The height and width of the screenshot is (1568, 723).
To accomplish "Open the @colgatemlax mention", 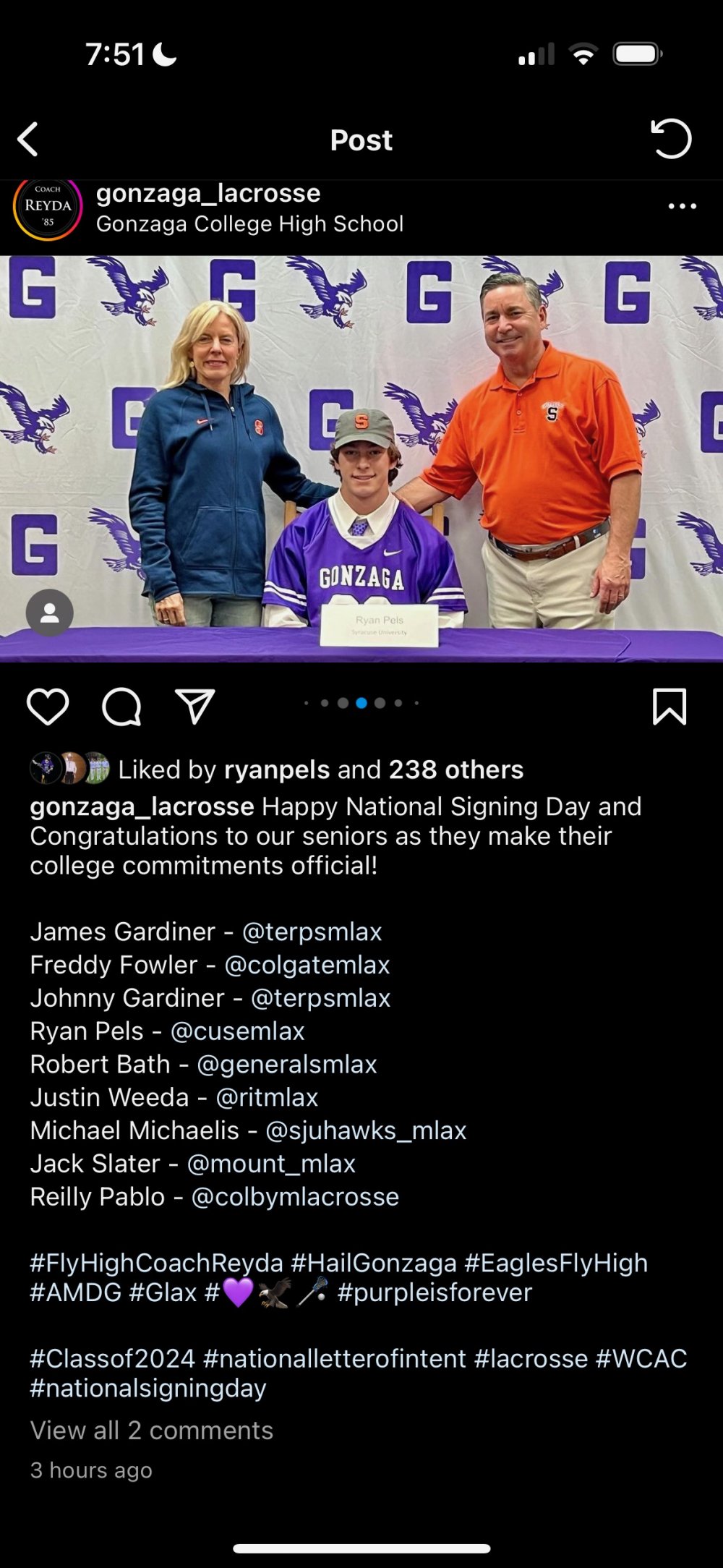I will click(307, 965).
